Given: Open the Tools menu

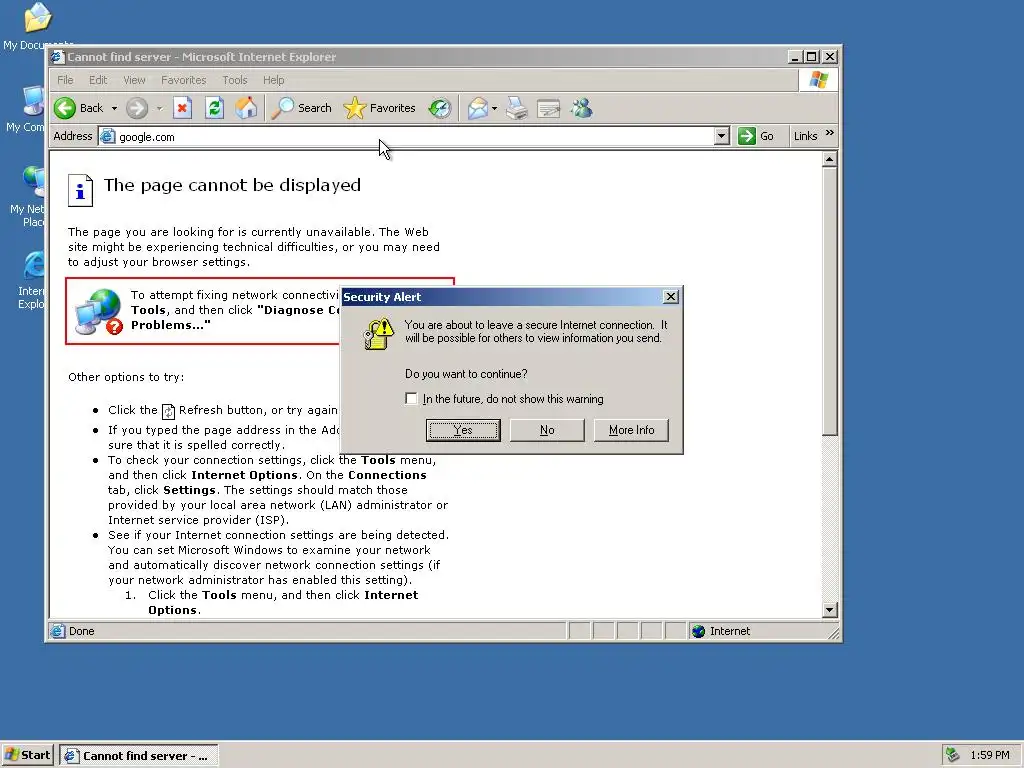Looking at the screenshot, I should point(234,80).
